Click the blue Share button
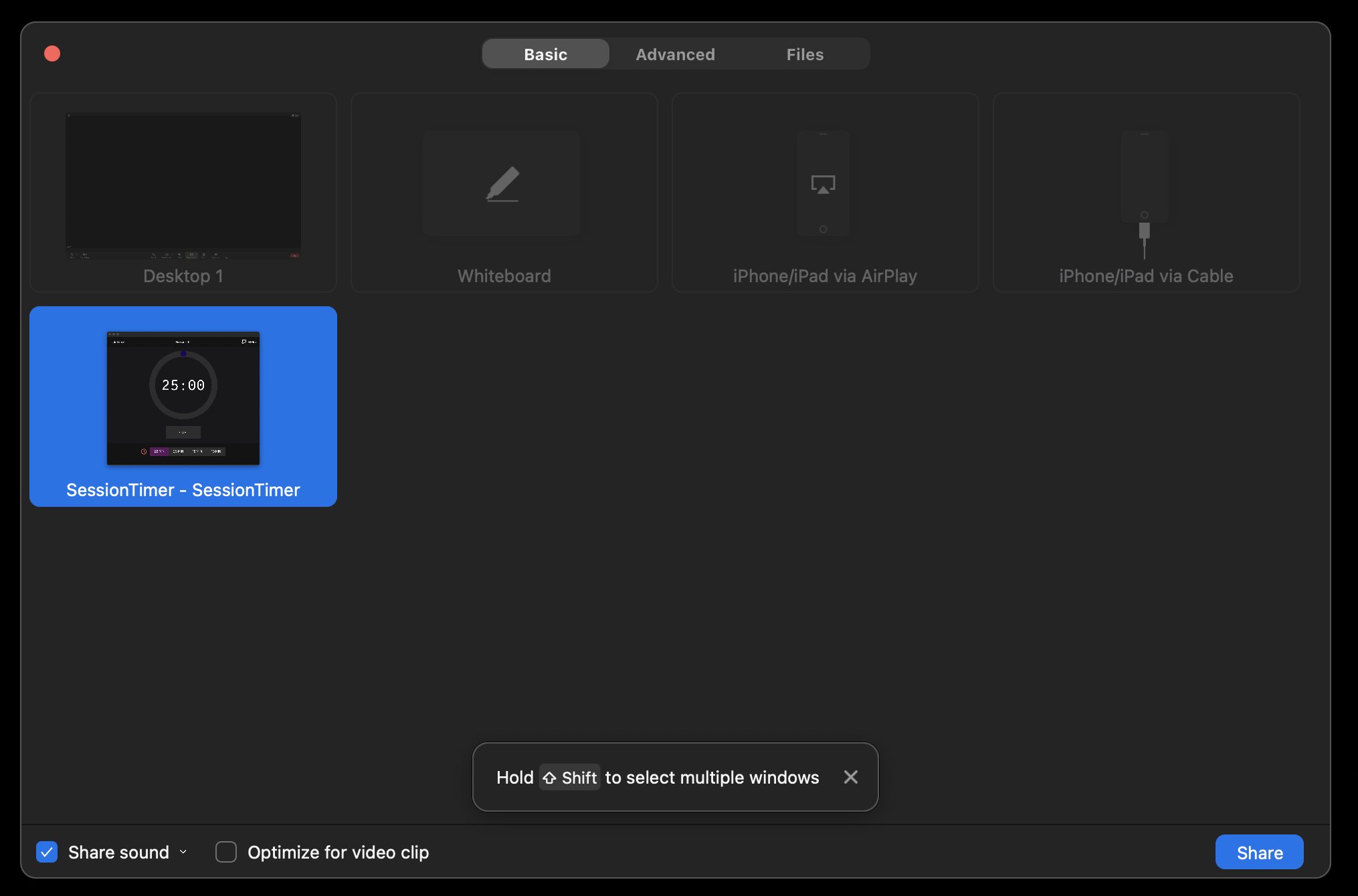 (1259, 852)
